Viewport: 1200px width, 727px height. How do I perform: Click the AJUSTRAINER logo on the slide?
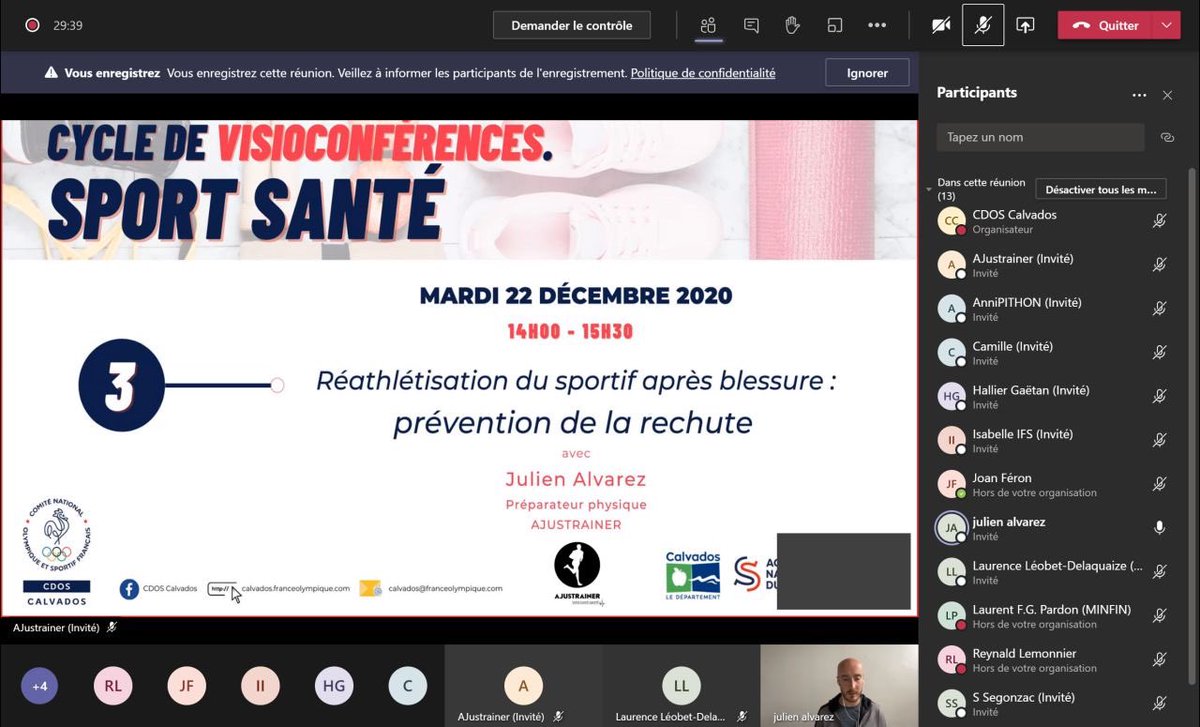click(577, 573)
